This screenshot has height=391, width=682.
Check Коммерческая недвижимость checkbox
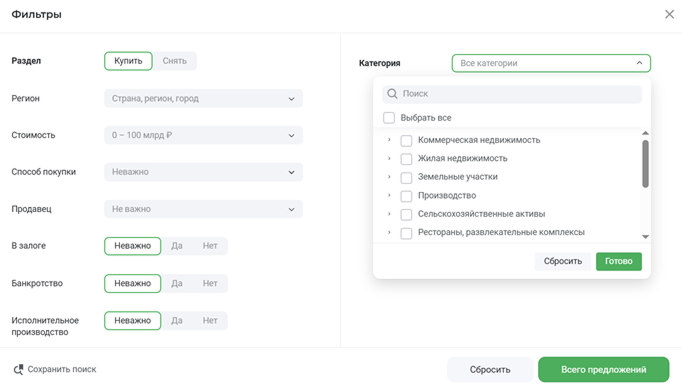tap(406, 140)
